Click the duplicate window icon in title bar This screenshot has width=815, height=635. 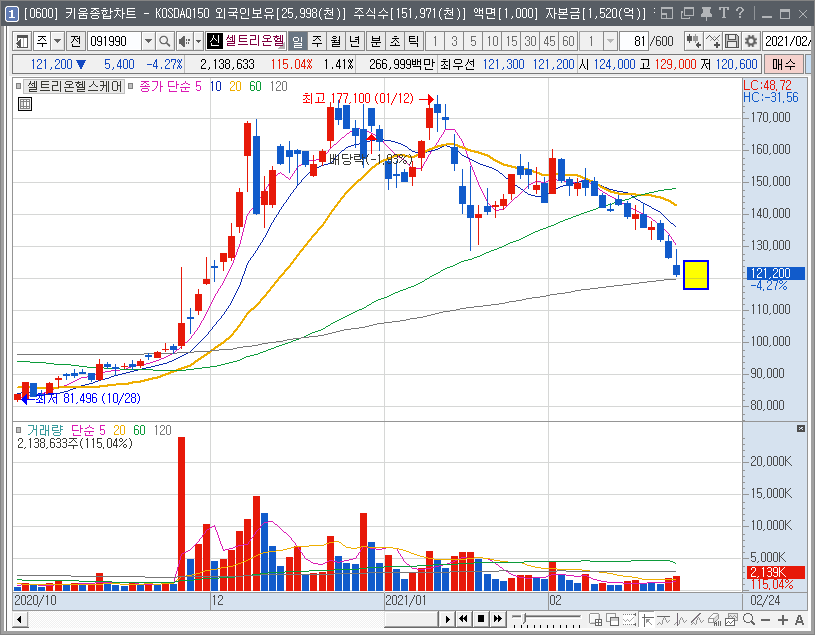(x=687, y=13)
